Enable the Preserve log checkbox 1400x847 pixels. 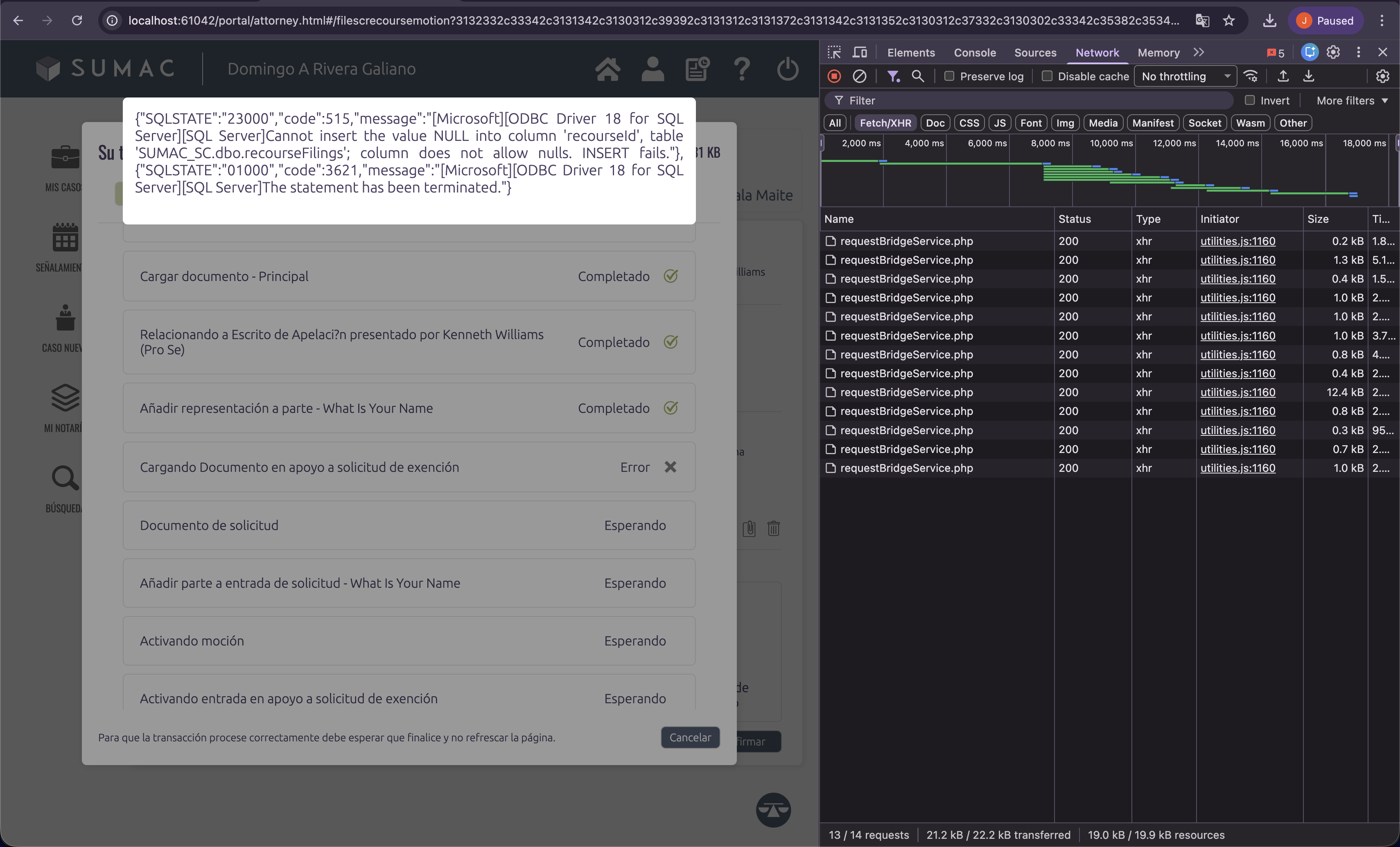click(949, 76)
